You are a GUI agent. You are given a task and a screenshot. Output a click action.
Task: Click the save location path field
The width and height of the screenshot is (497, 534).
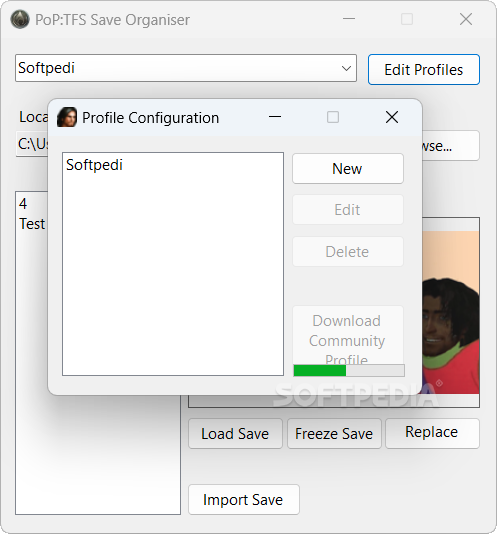tap(32, 144)
